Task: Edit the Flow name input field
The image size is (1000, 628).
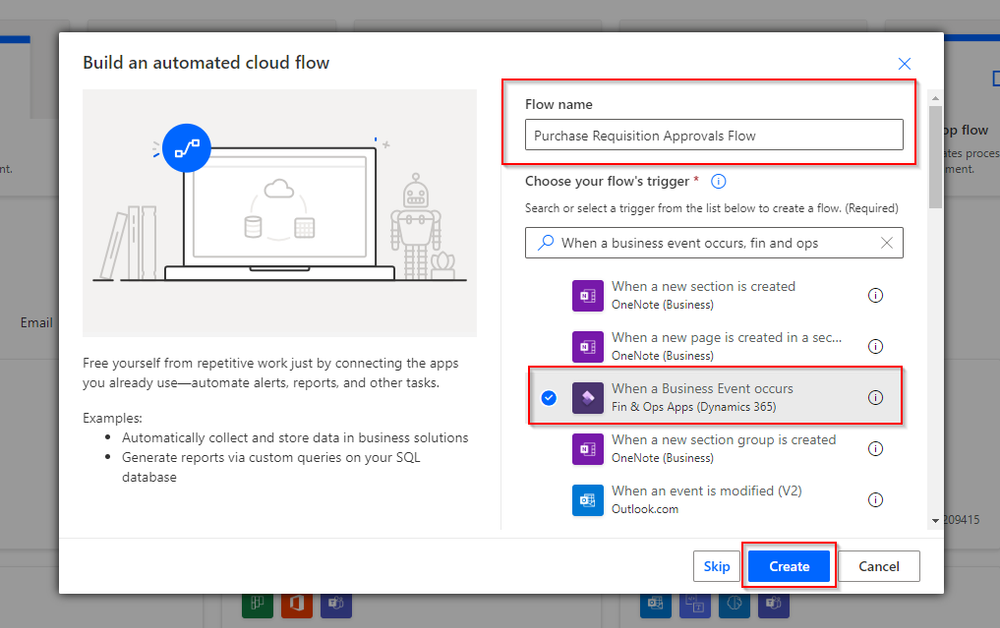Action: (x=714, y=135)
